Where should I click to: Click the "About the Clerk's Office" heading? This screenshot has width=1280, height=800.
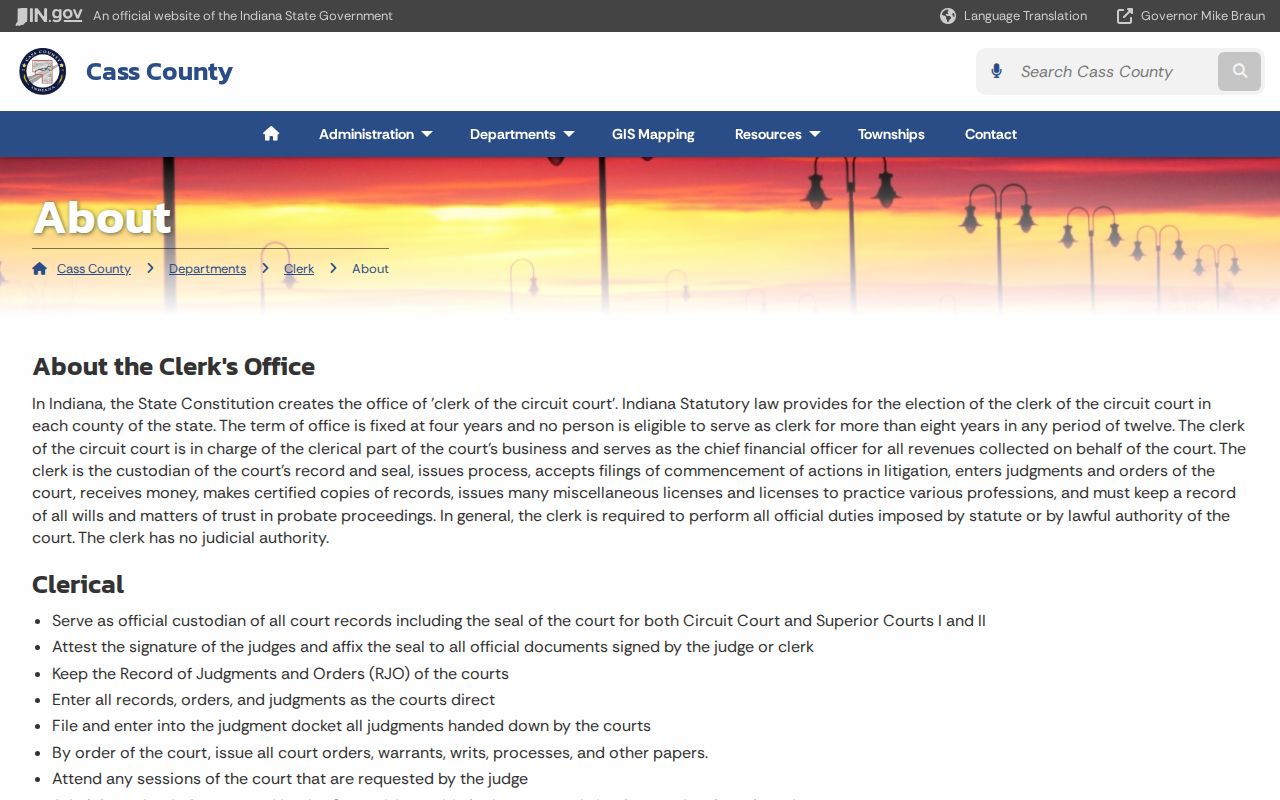pos(174,366)
